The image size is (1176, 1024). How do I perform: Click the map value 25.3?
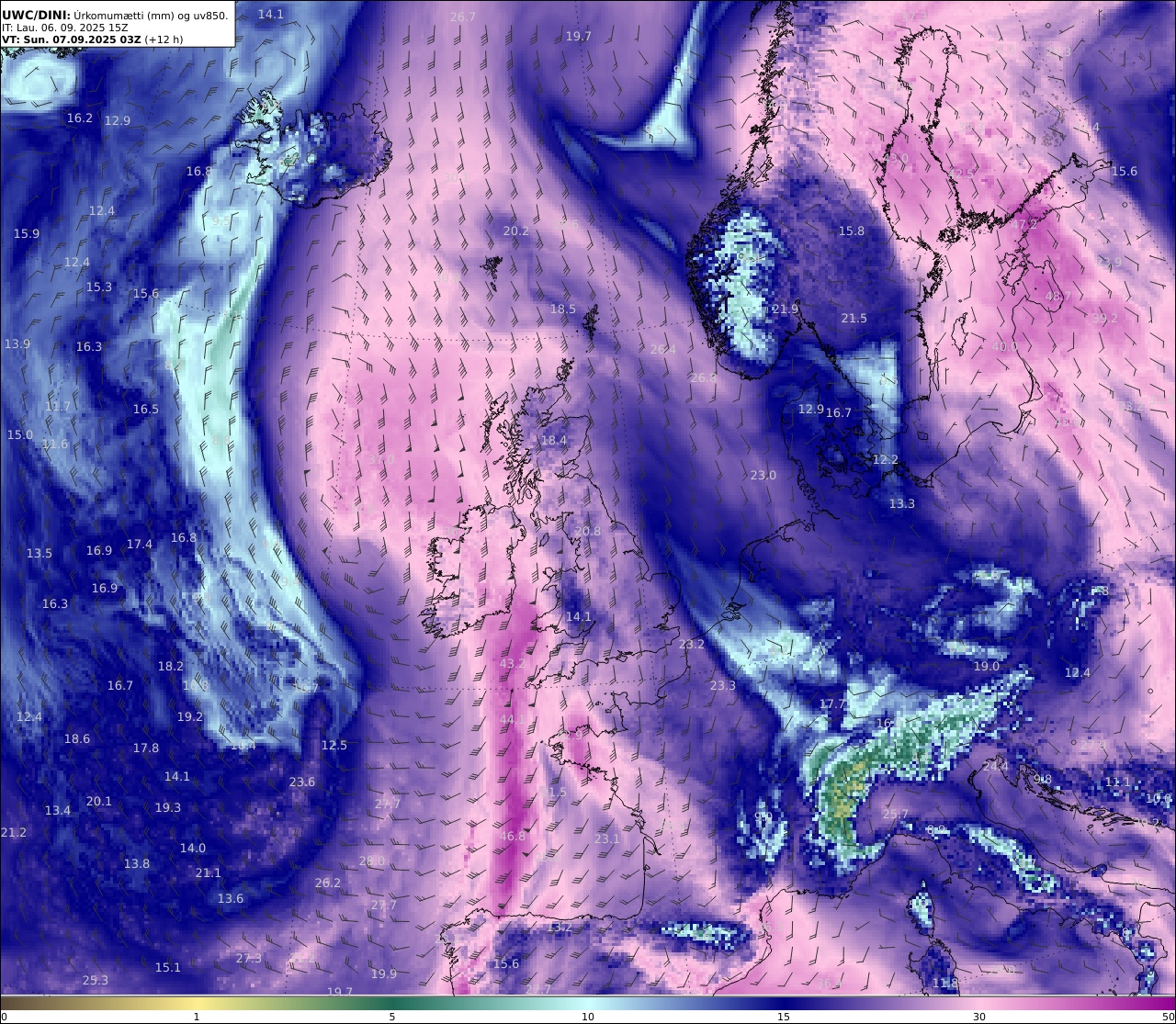96,981
